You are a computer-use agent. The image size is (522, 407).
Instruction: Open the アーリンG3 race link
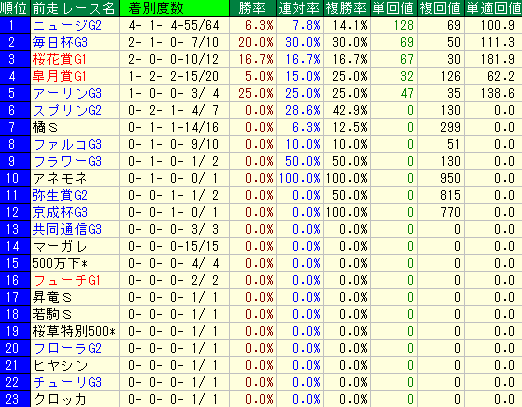pyautogui.click(x=67, y=93)
